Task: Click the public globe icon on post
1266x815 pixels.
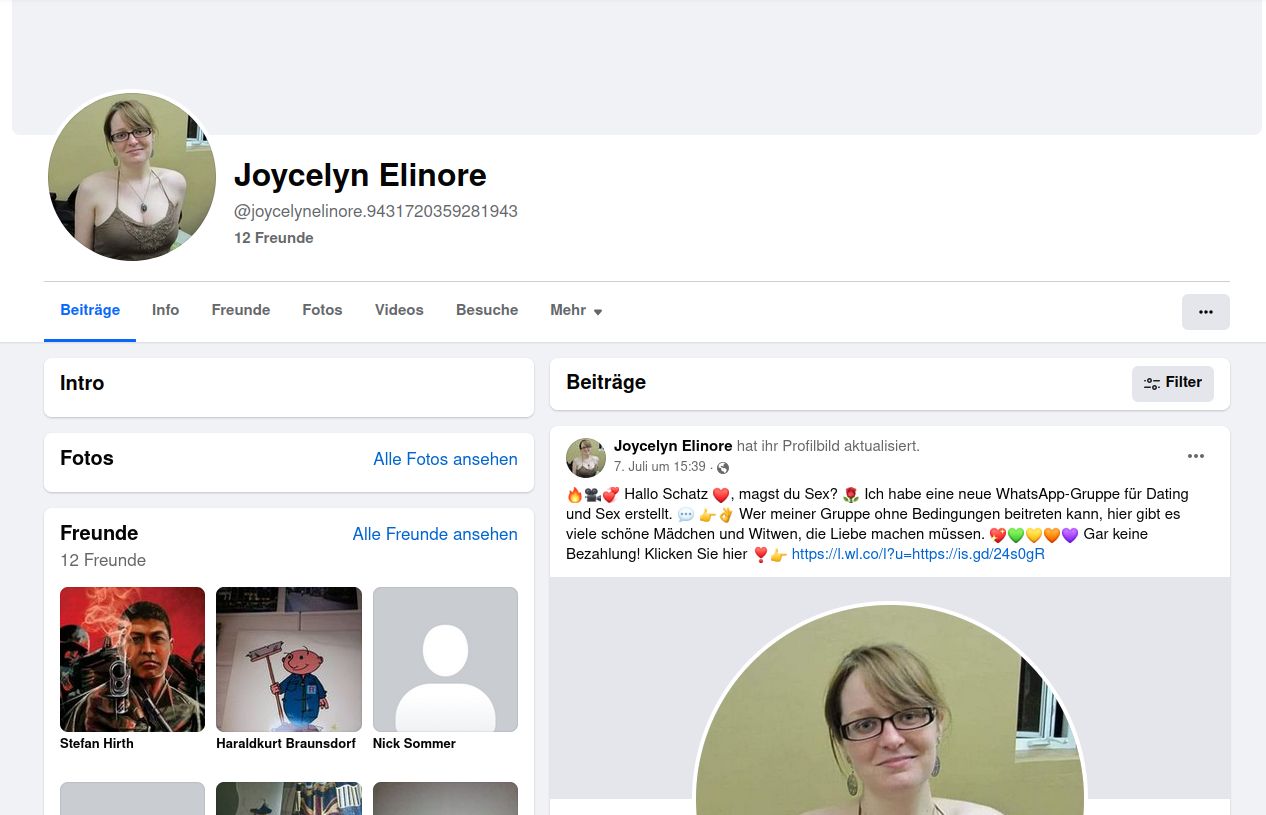Action: coord(723,467)
